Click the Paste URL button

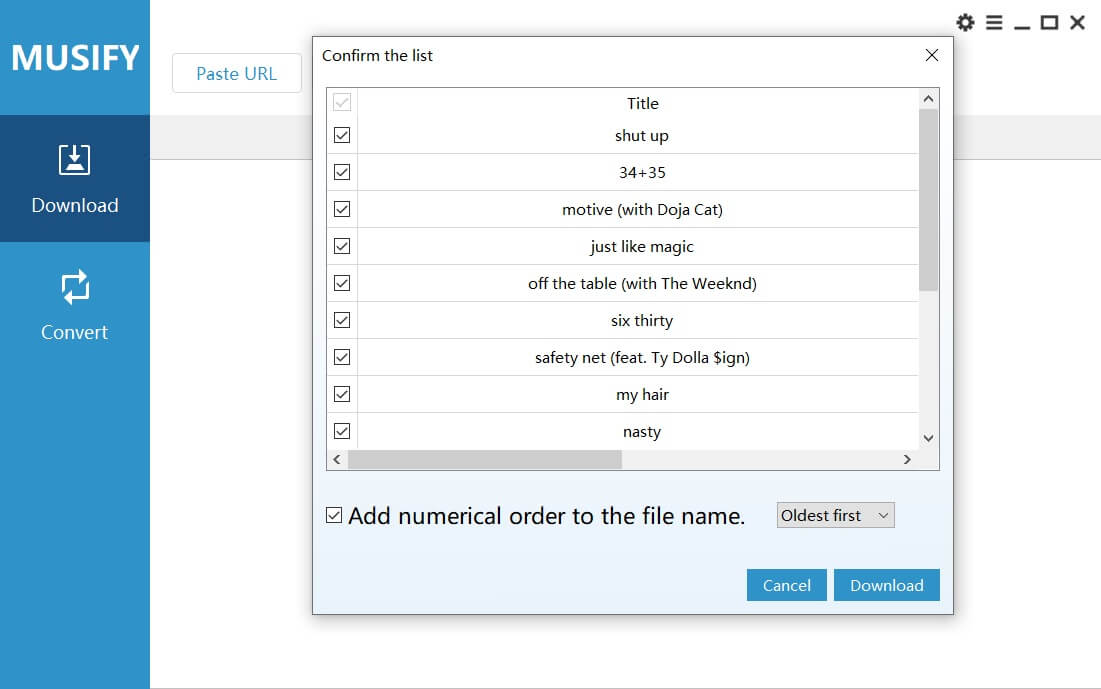(x=237, y=73)
